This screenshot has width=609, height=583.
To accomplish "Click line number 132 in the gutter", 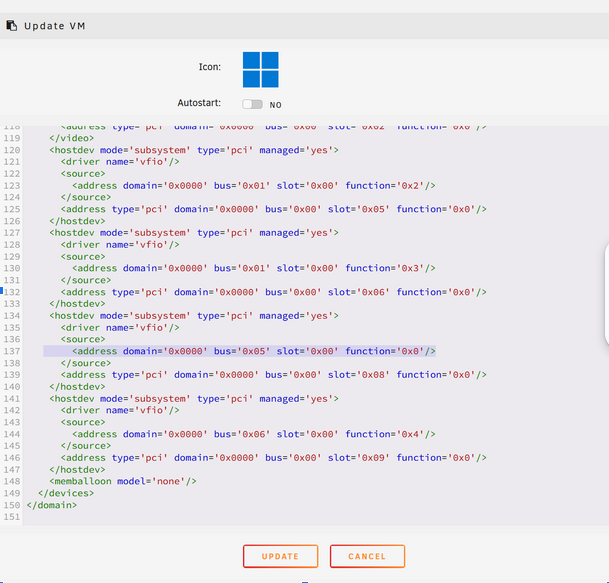I will click(12, 292).
